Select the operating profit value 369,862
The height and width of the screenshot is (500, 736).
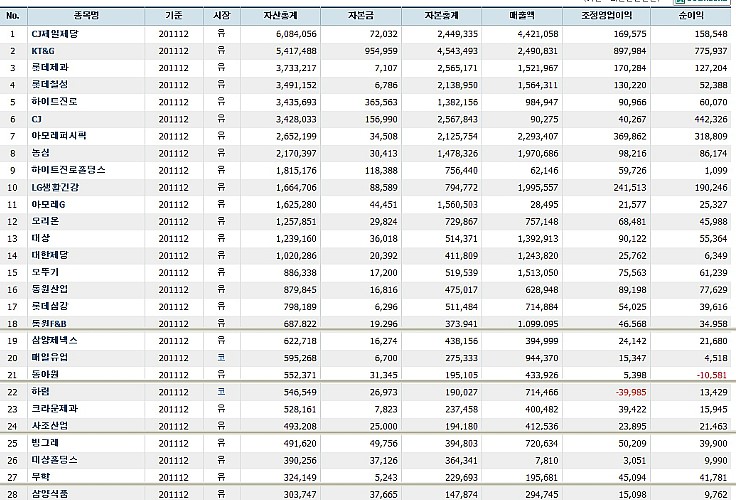630,136
